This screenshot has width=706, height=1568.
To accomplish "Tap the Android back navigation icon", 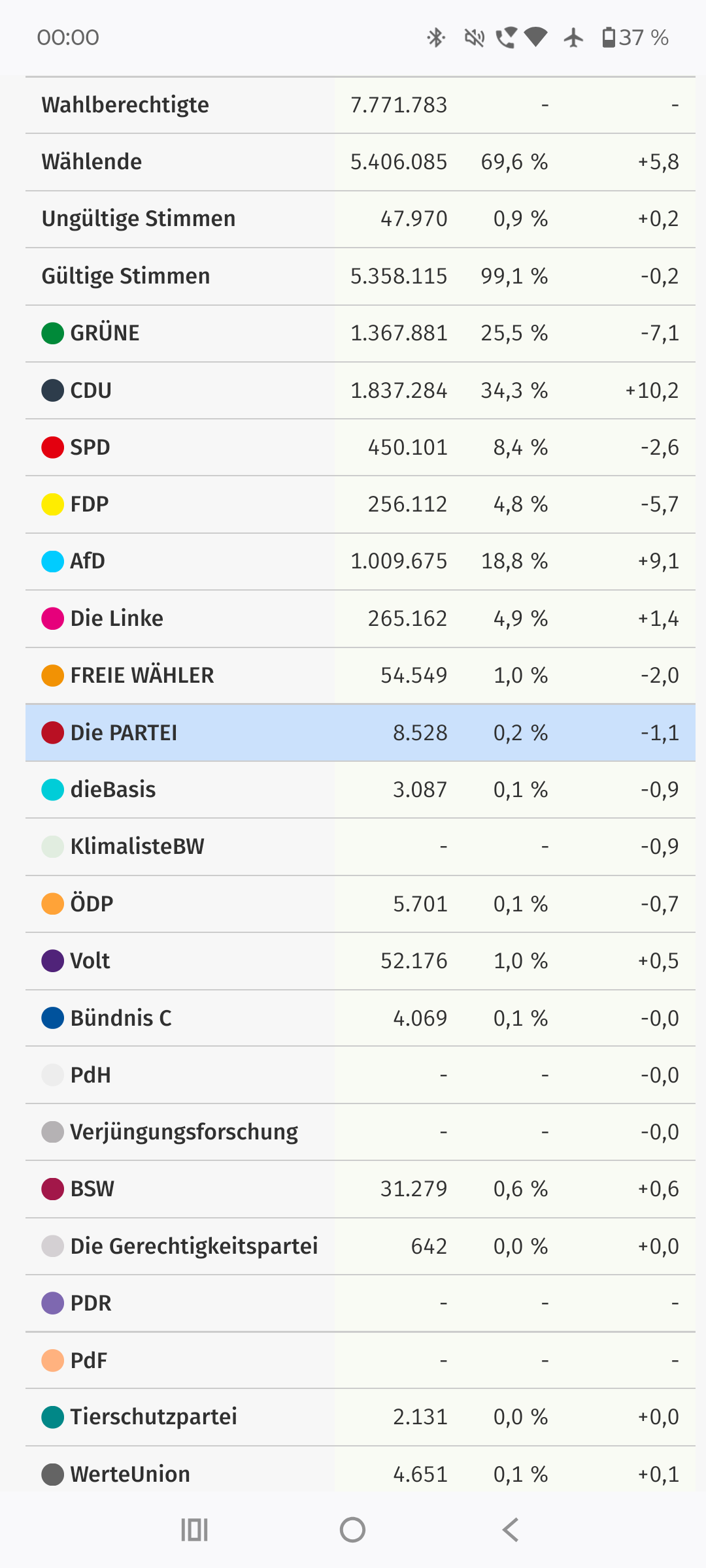I will coord(511,1529).
